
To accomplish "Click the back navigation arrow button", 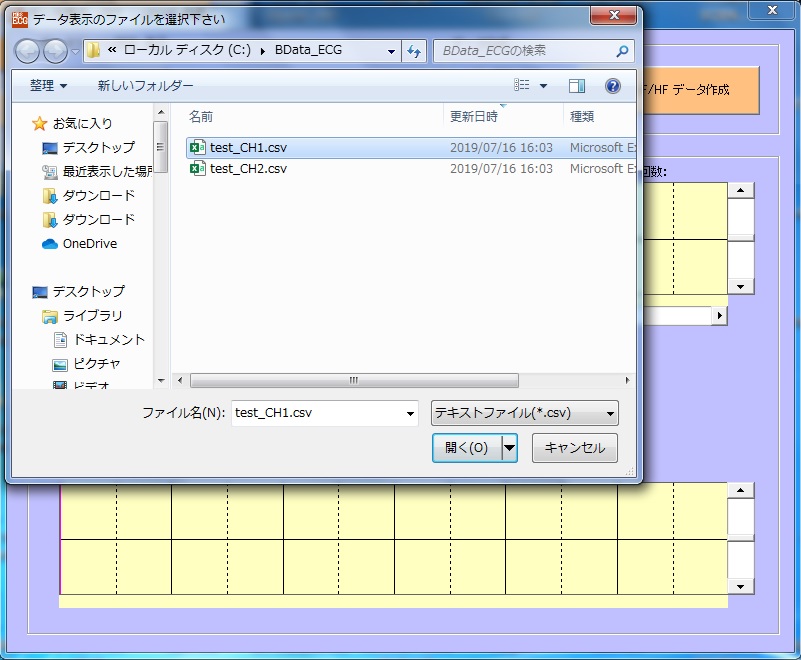I will [27, 51].
